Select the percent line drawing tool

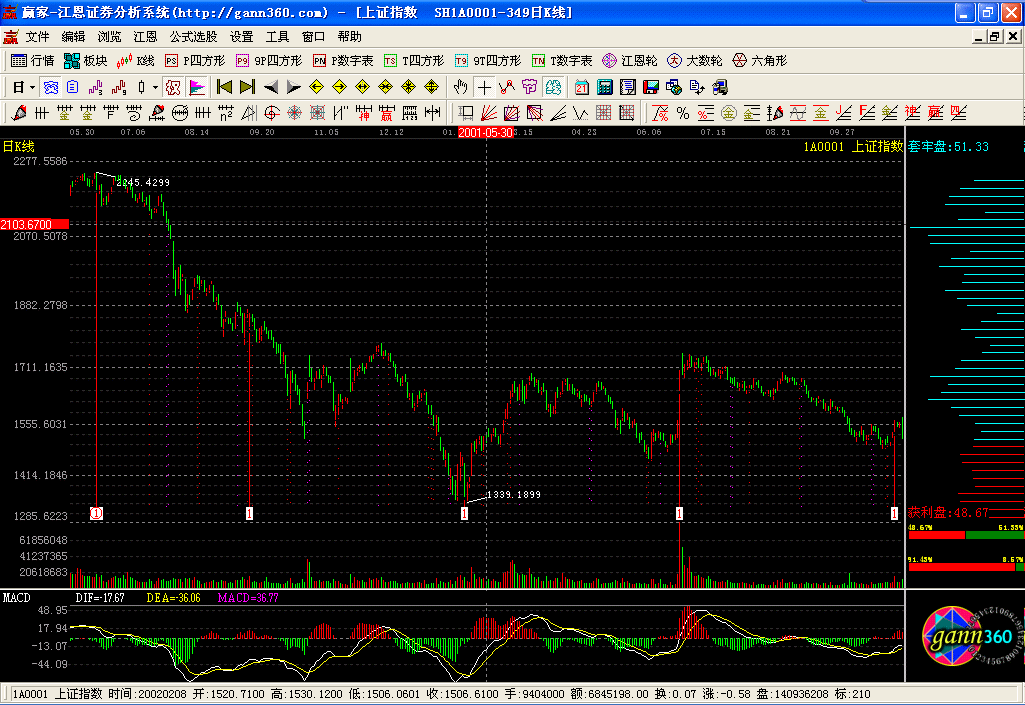pyautogui.click(x=683, y=112)
